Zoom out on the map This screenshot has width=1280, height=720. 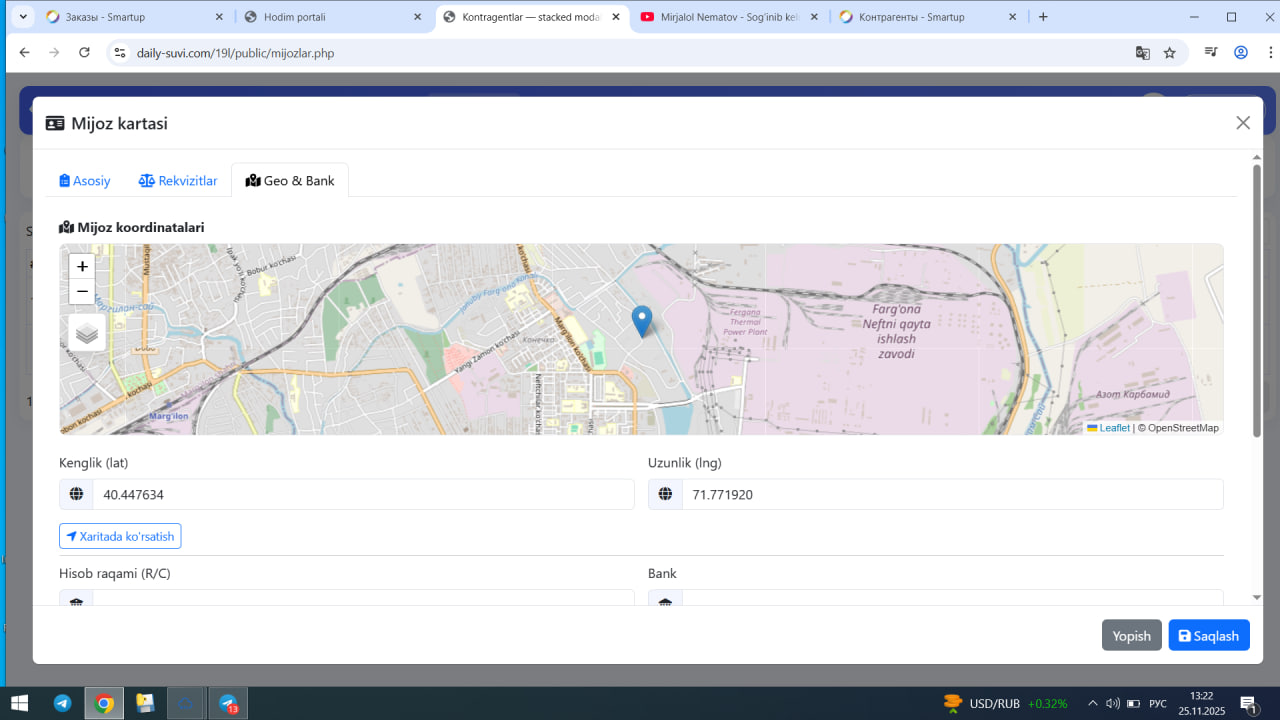coord(82,292)
